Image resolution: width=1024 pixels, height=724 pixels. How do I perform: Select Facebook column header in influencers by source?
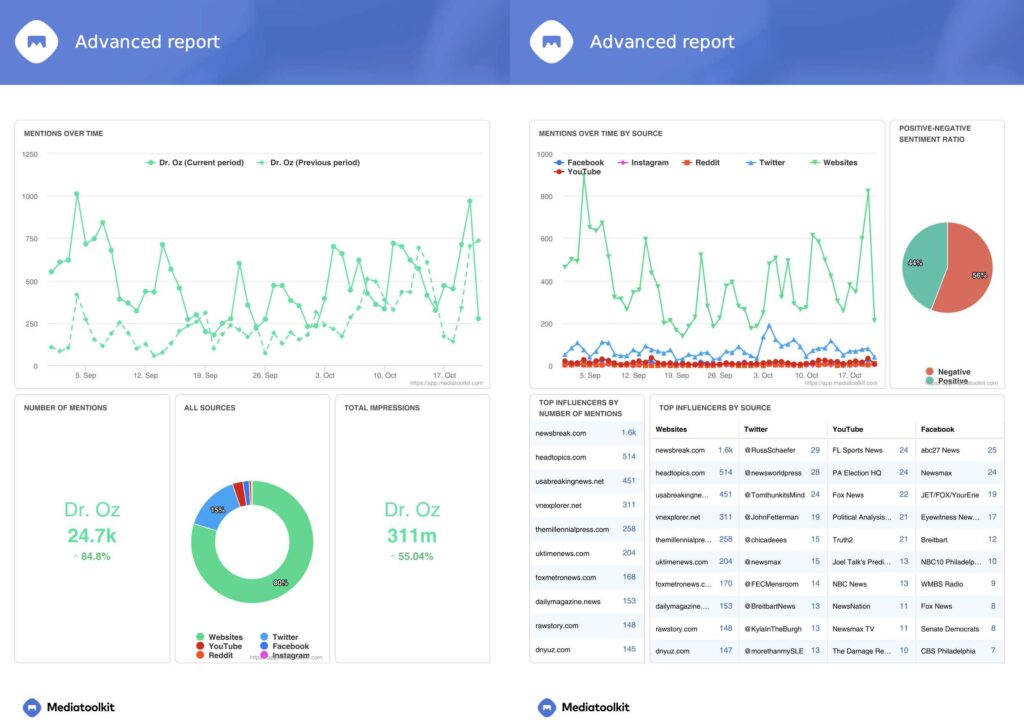(x=937, y=429)
